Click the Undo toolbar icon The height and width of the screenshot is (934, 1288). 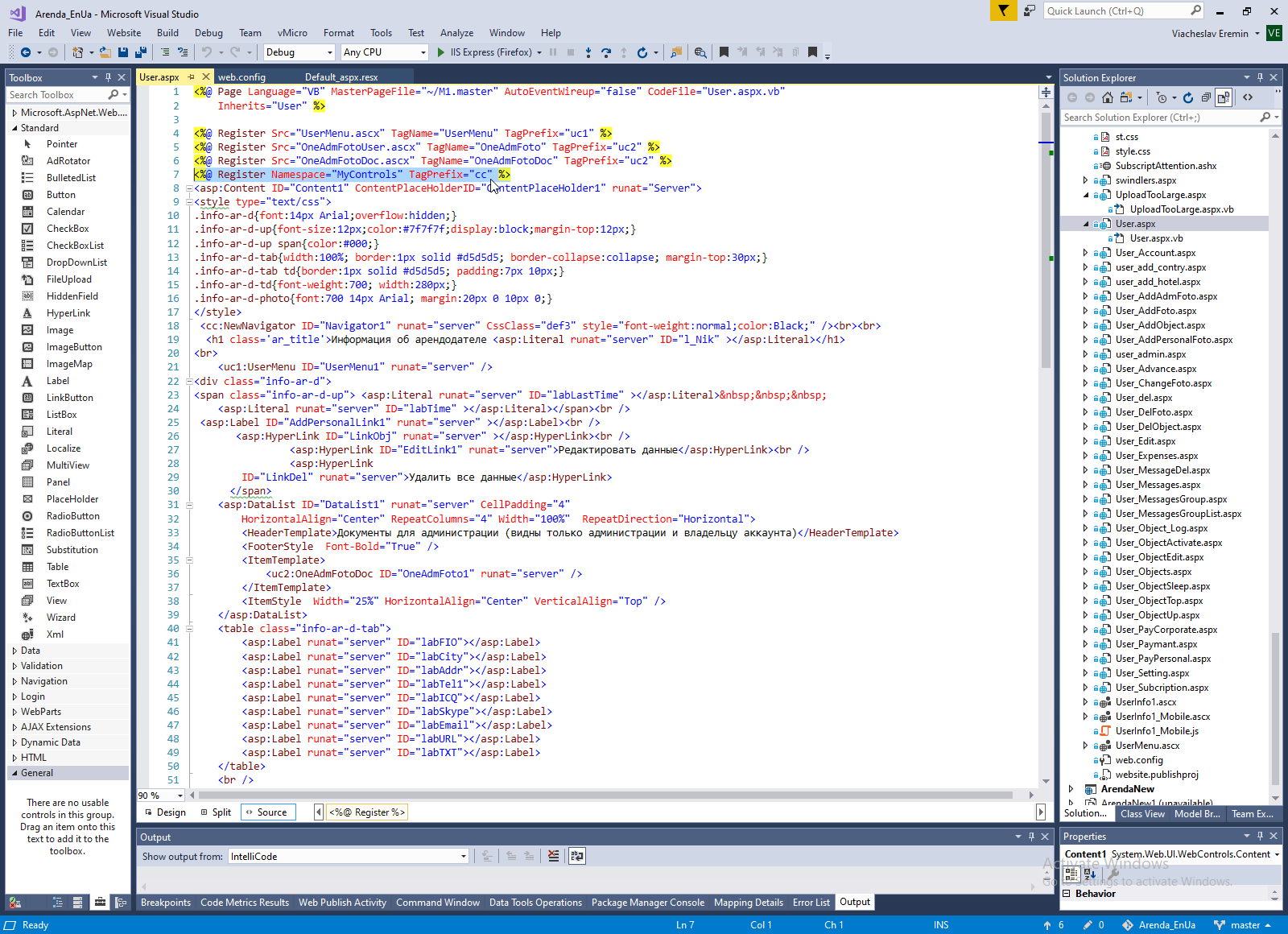(207, 52)
